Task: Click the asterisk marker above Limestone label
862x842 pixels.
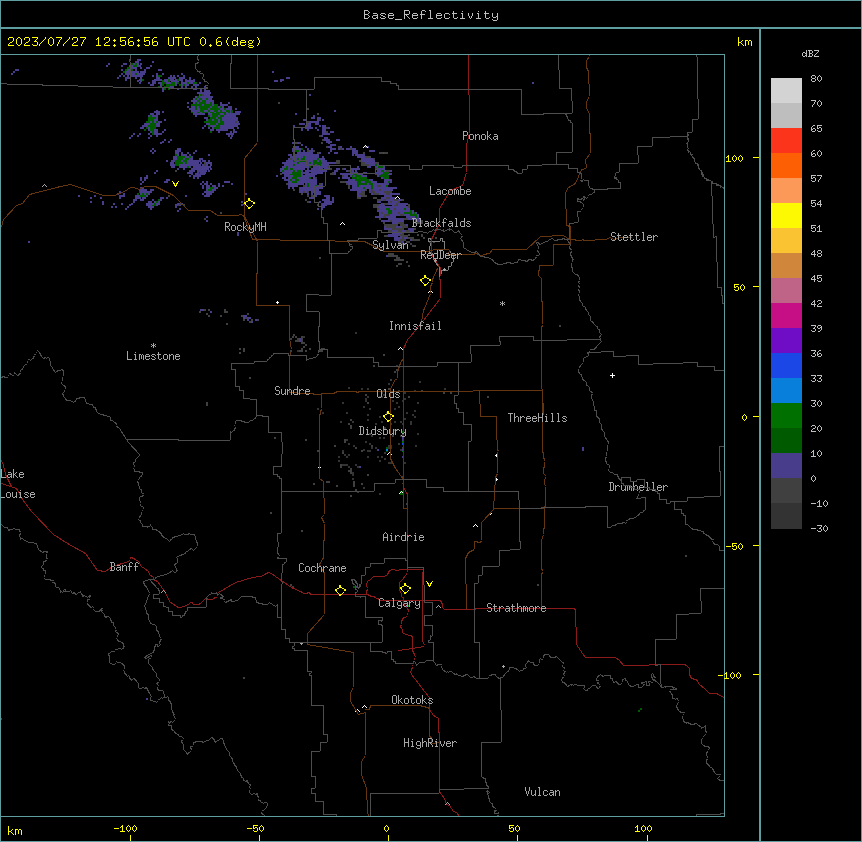Action: click(153, 346)
